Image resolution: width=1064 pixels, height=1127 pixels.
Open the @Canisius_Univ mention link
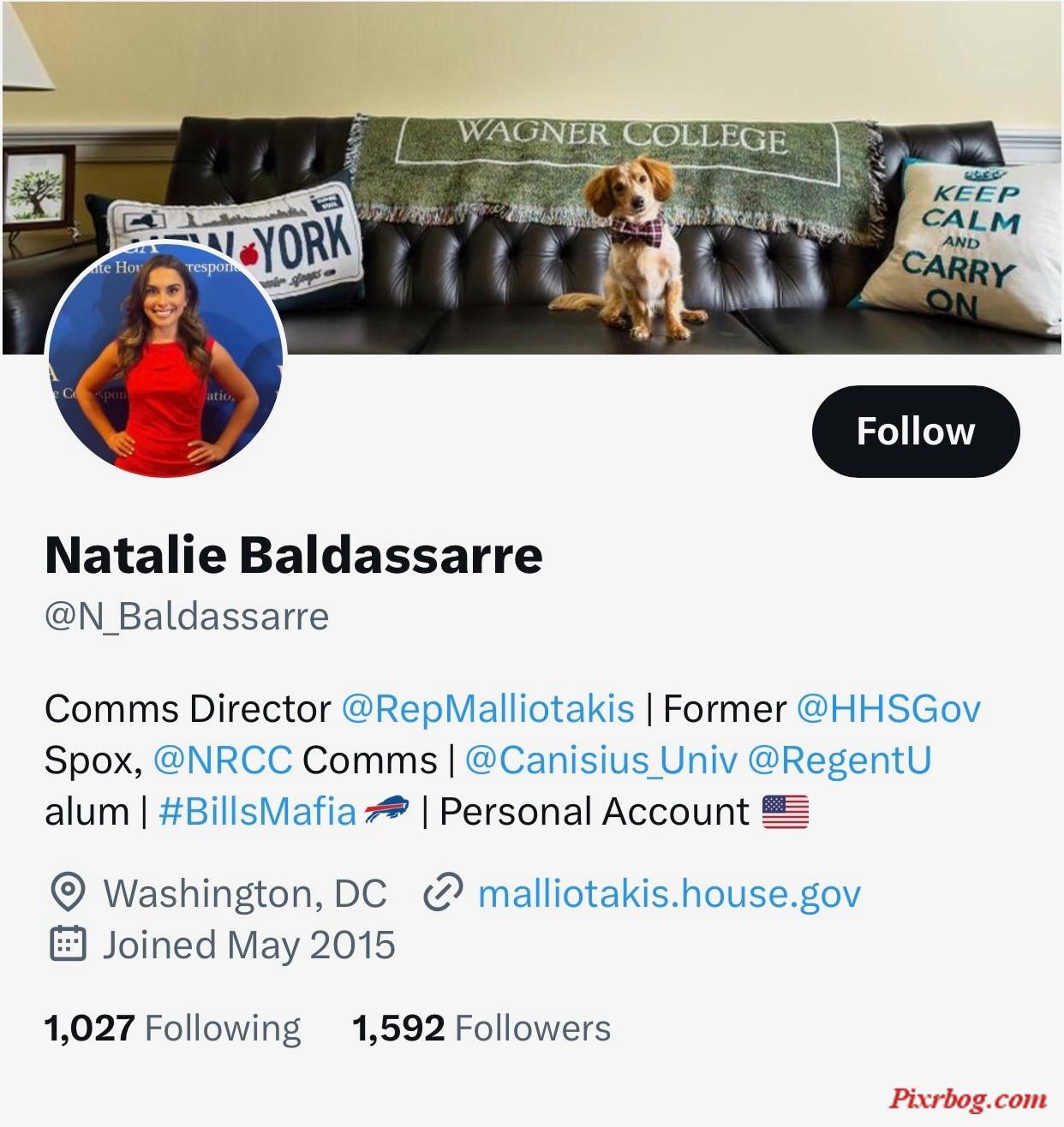click(601, 760)
